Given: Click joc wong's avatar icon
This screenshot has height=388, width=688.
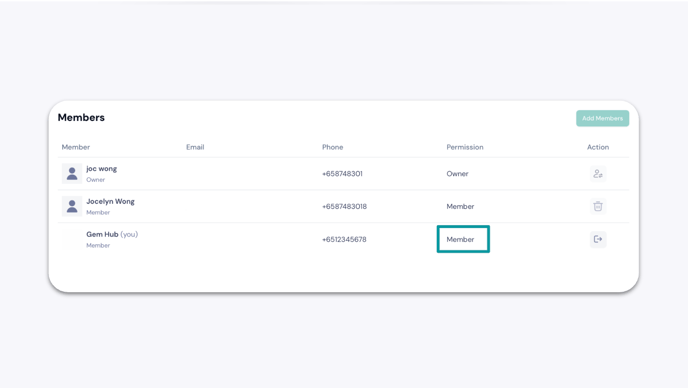Looking at the screenshot, I should pos(72,174).
